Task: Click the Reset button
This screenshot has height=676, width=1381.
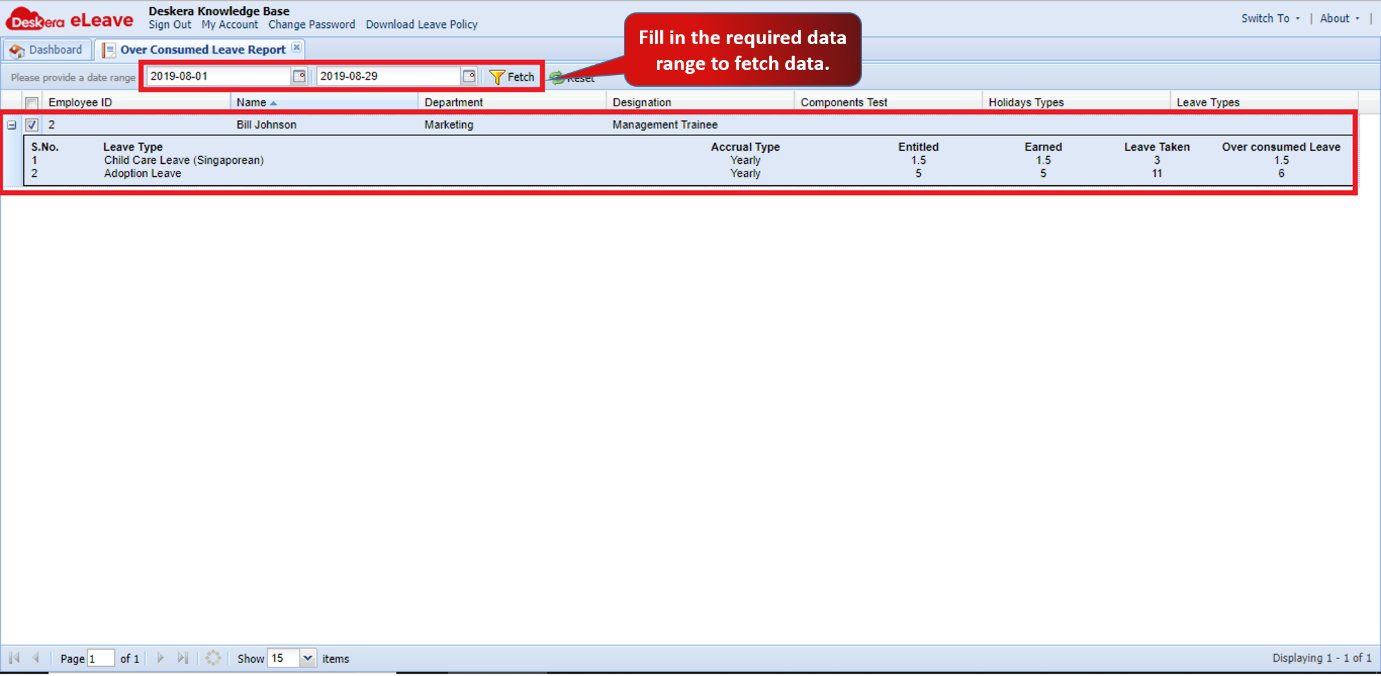Action: tap(572, 77)
